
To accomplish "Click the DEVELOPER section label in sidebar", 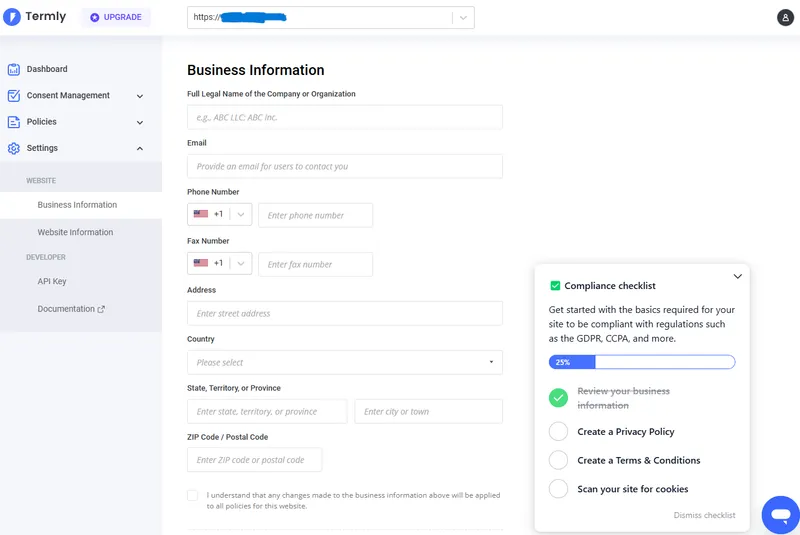I will 46,257.
